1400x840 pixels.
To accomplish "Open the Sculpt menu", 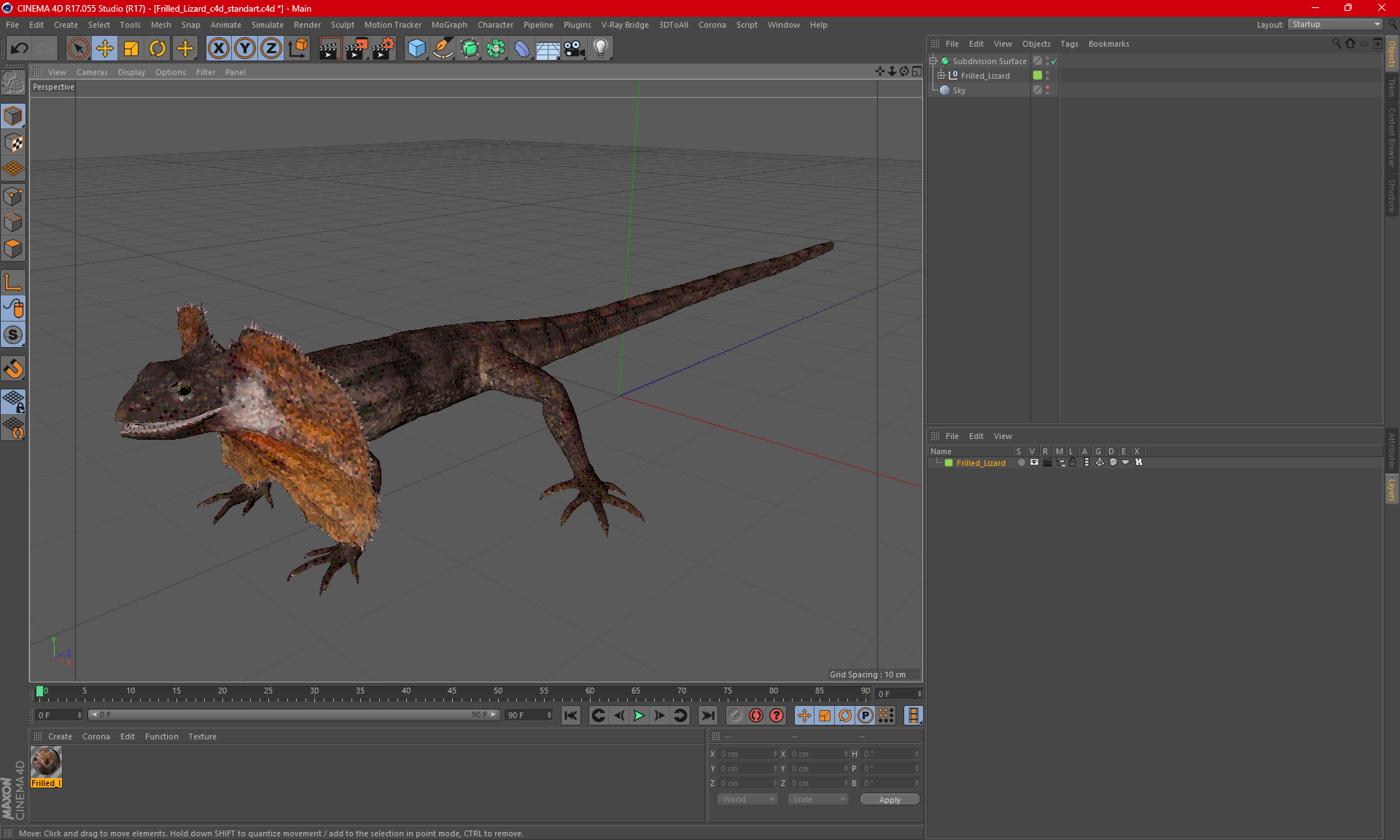I will [342, 25].
